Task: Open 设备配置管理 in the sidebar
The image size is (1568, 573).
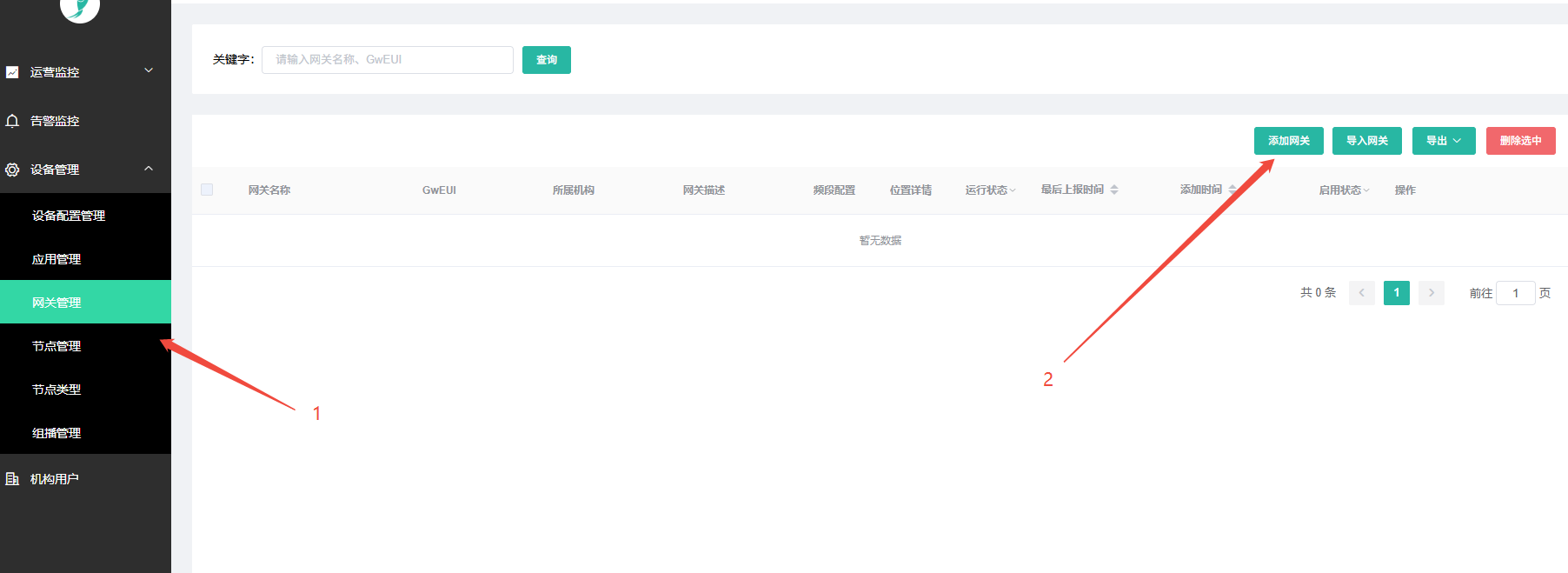Action: (69, 216)
